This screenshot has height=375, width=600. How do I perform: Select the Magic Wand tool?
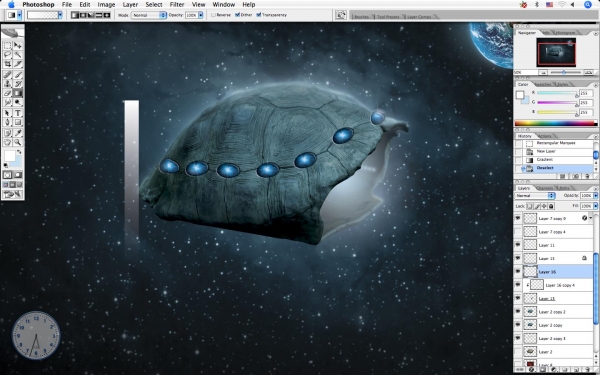18,55
